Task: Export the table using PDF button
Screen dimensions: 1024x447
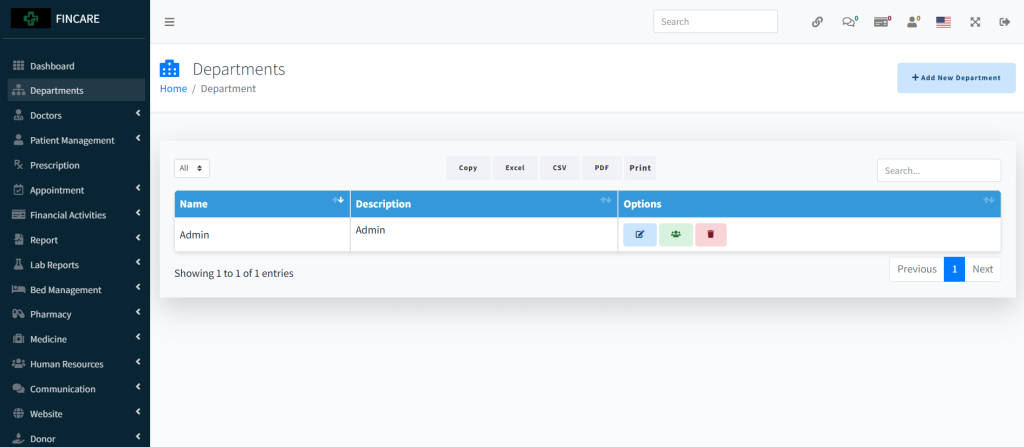Action: point(601,168)
